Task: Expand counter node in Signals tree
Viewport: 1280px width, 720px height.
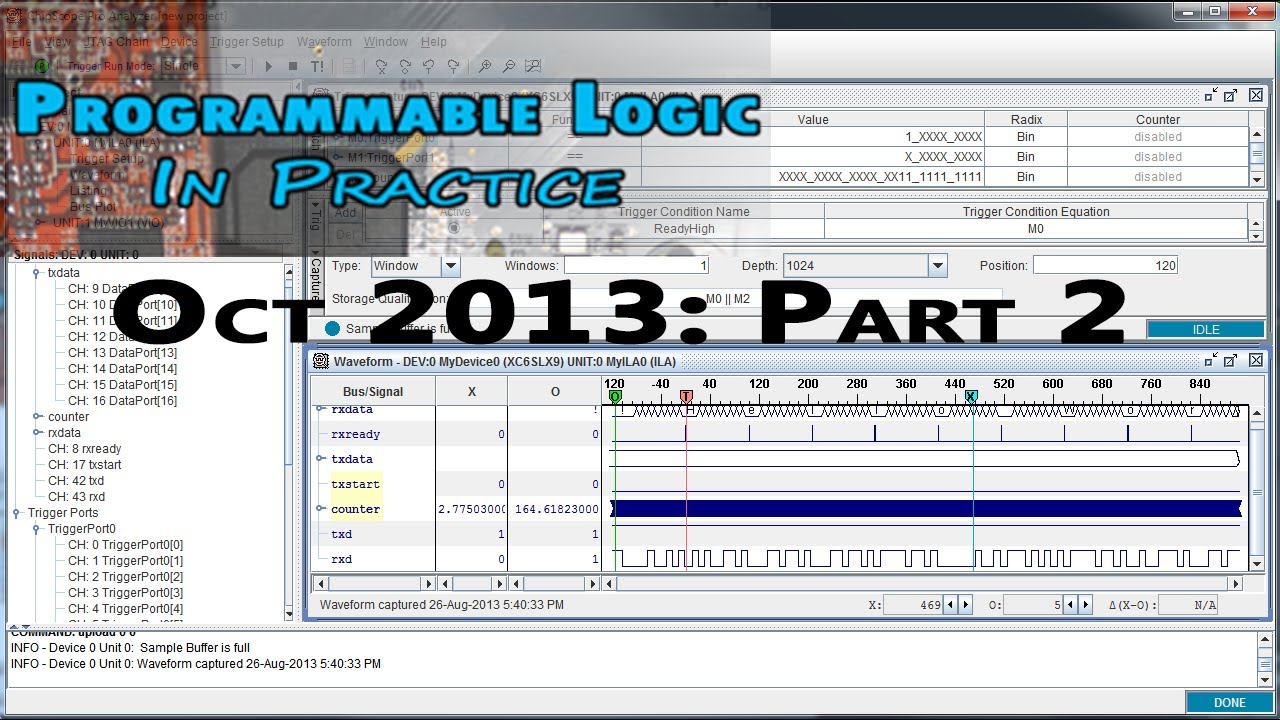Action: [37, 417]
